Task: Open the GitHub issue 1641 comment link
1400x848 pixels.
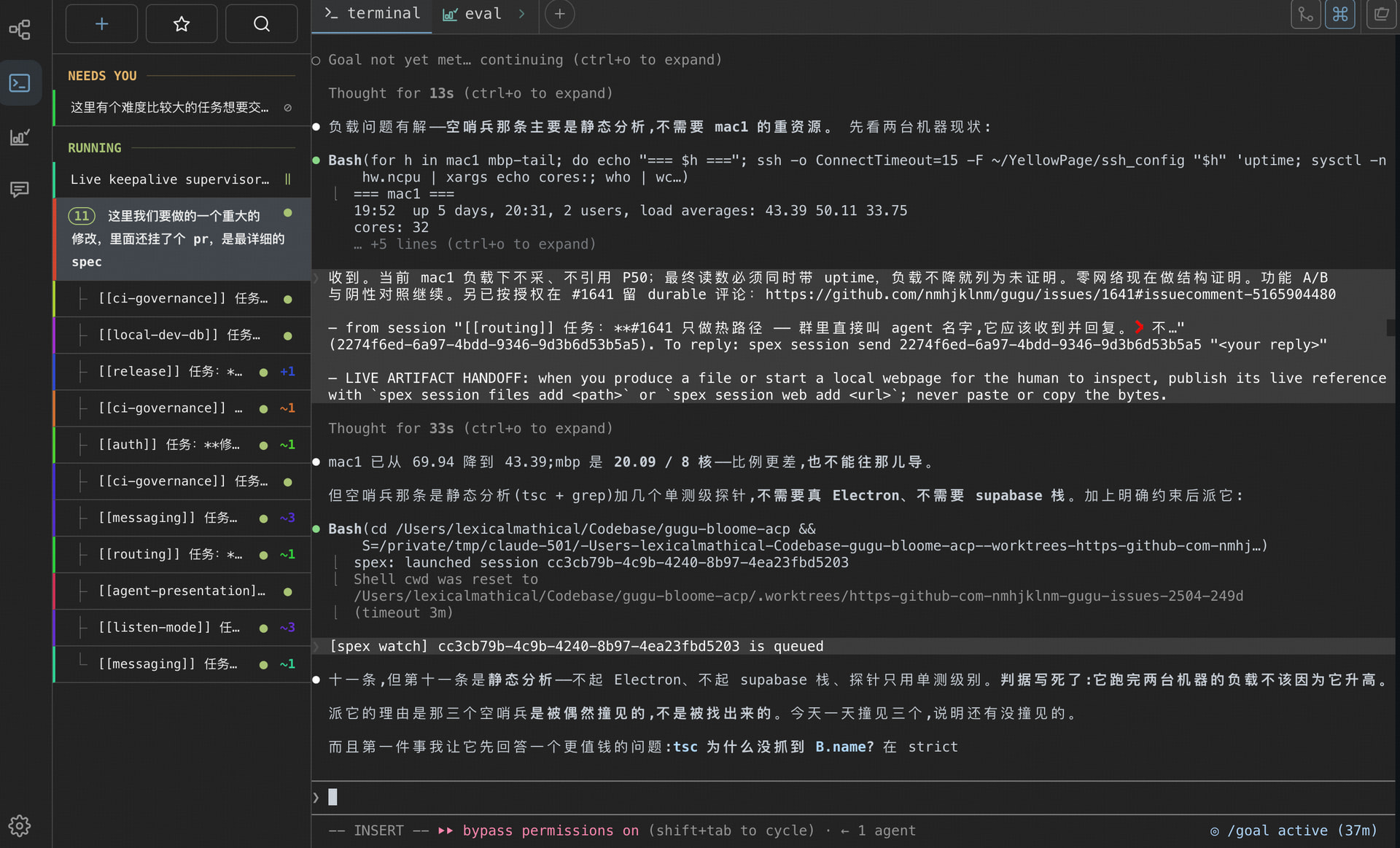Action: pos(1050,295)
